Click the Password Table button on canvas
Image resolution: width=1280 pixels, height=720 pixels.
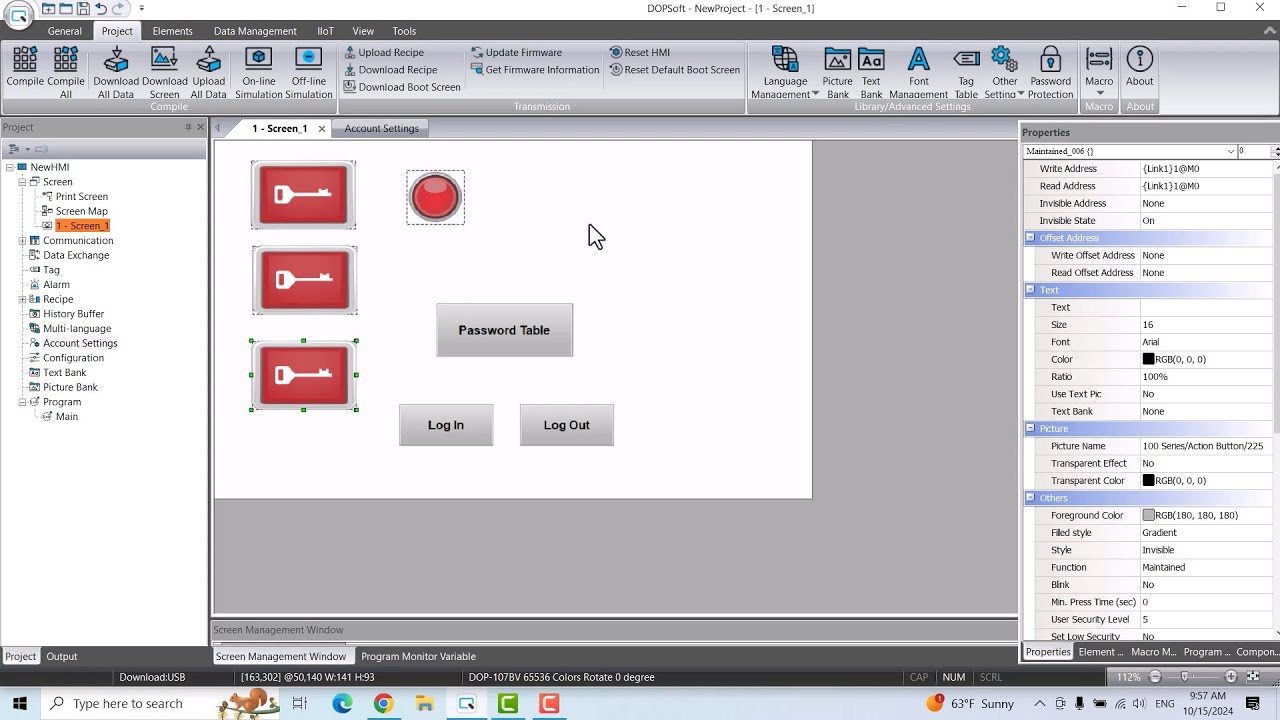click(x=504, y=330)
